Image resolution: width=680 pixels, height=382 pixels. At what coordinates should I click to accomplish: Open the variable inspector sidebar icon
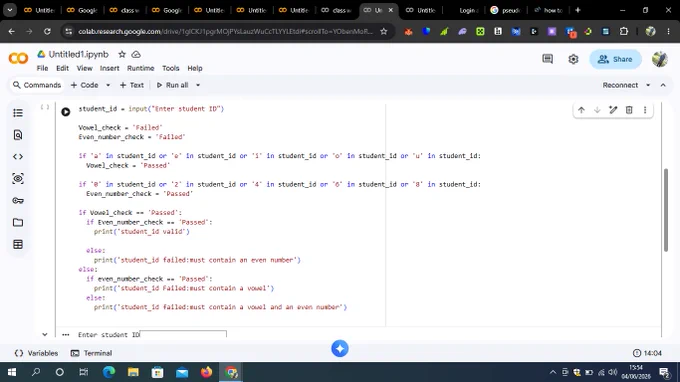18,179
